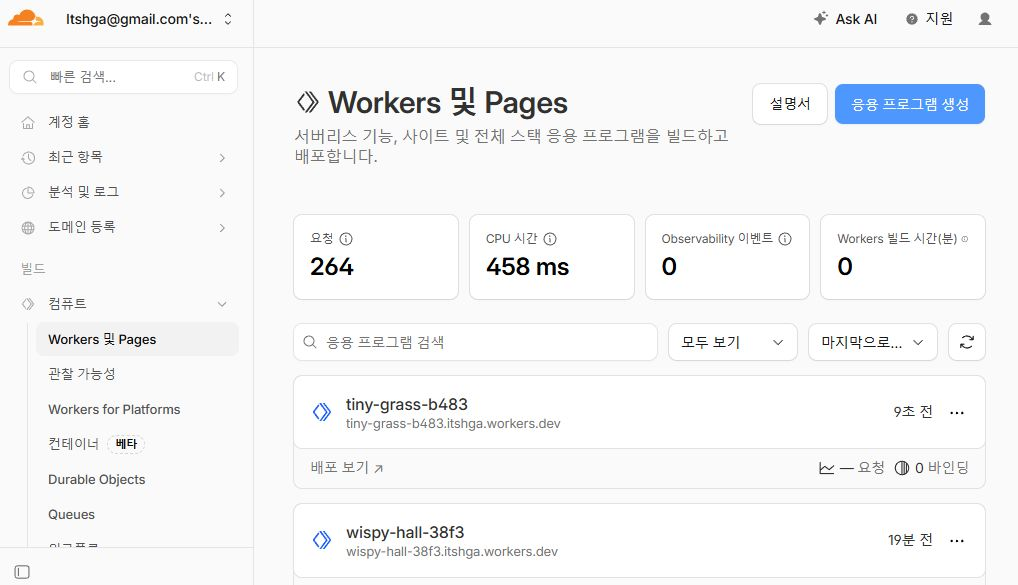This screenshot has height=585, width=1018.
Task: Click wispy-hall-38f3.itshga.workers.dev URL text
Action: point(452,551)
